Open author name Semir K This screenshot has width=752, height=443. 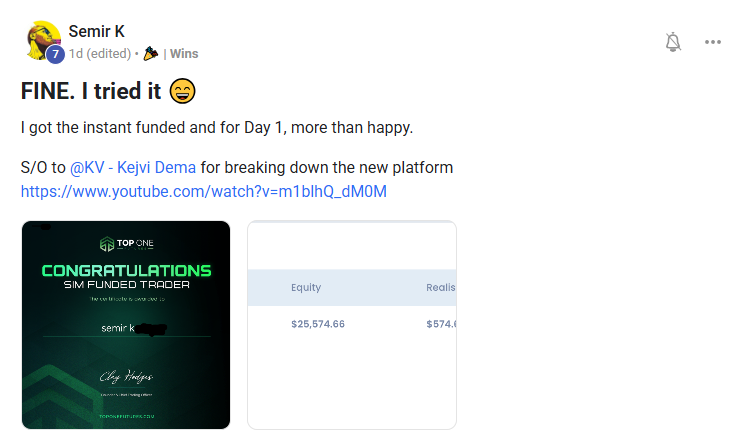pos(97,32)
